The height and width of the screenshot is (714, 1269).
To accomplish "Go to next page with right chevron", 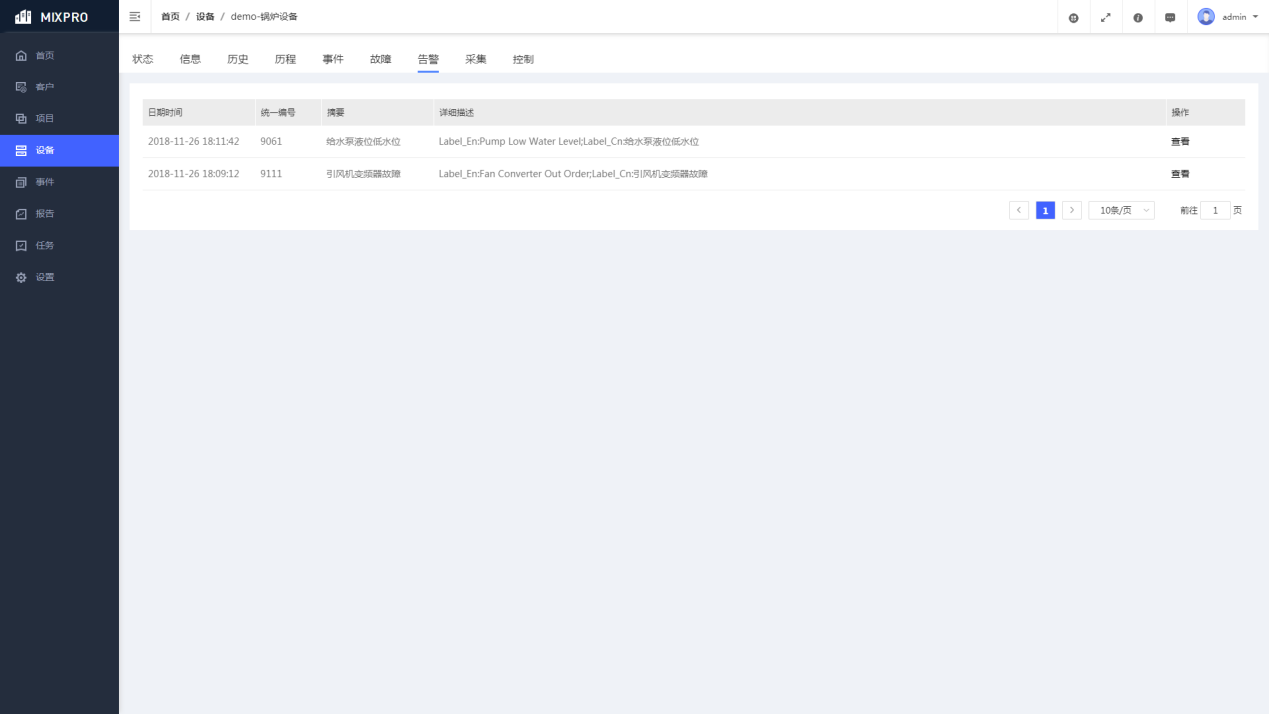I will (x=1072, y=211).
